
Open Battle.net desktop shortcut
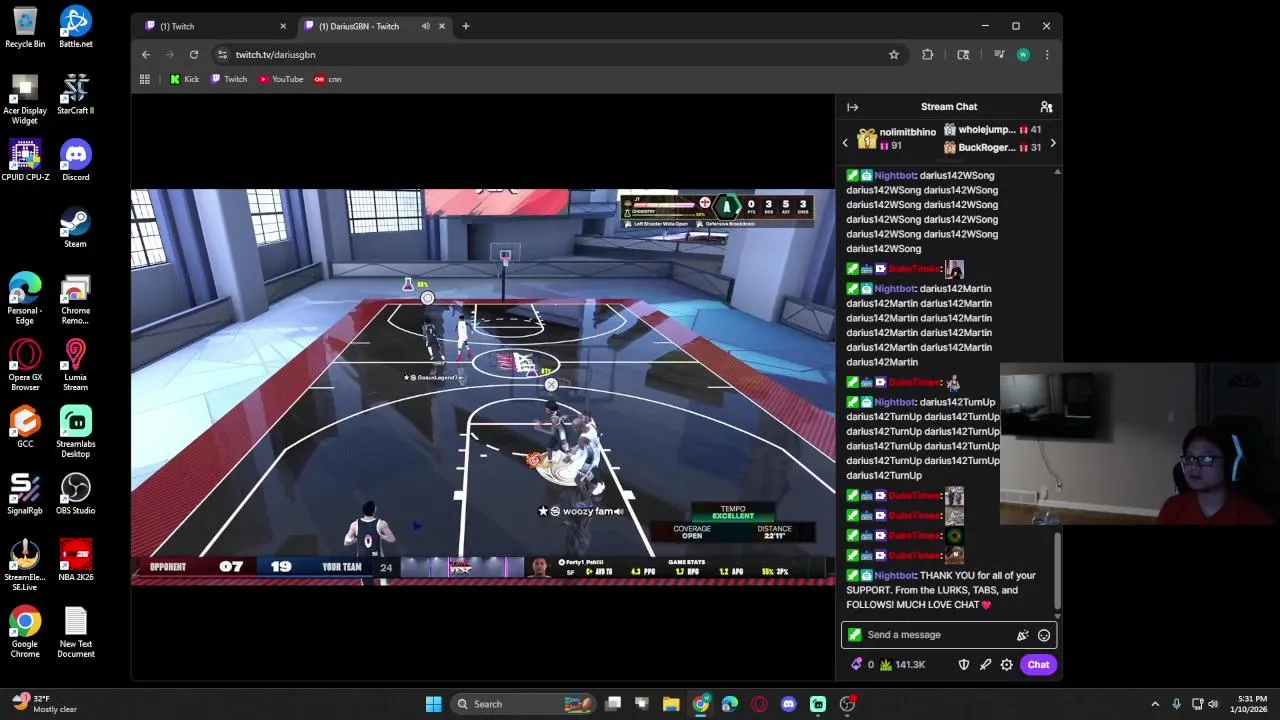[x=76, y=28]
